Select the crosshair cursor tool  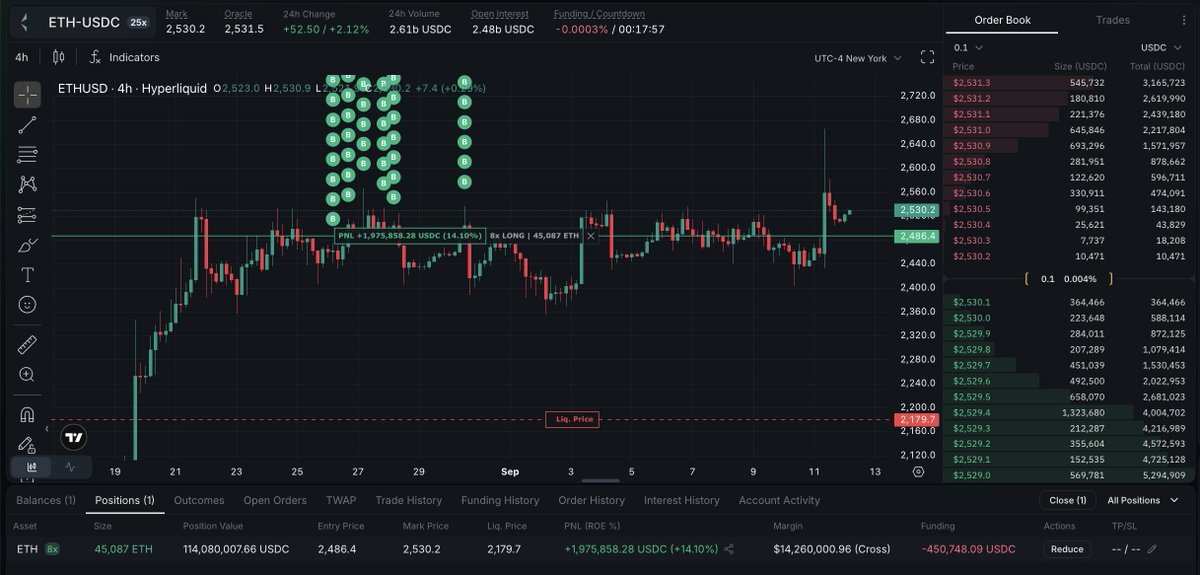pos(27,95)
